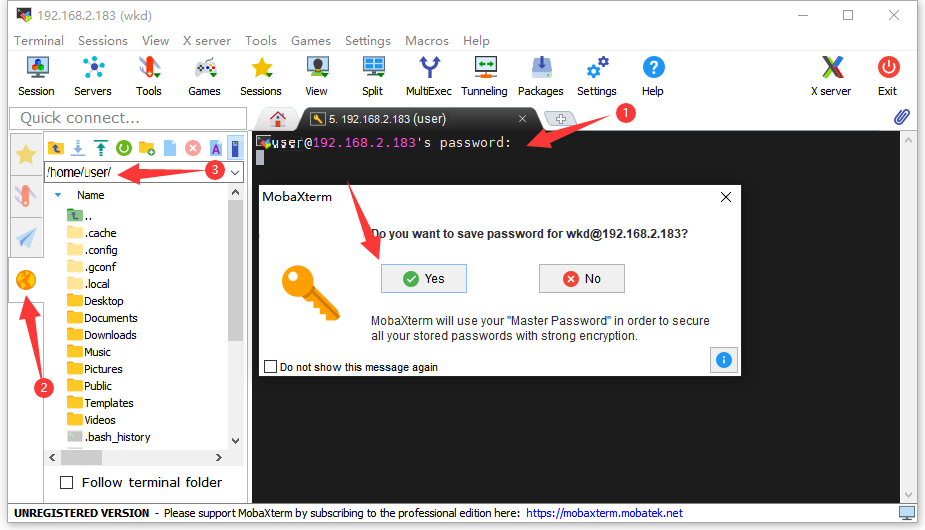Click the Quick connect input field
Viewport: 925px width, 530px height.
click(128, 118)
